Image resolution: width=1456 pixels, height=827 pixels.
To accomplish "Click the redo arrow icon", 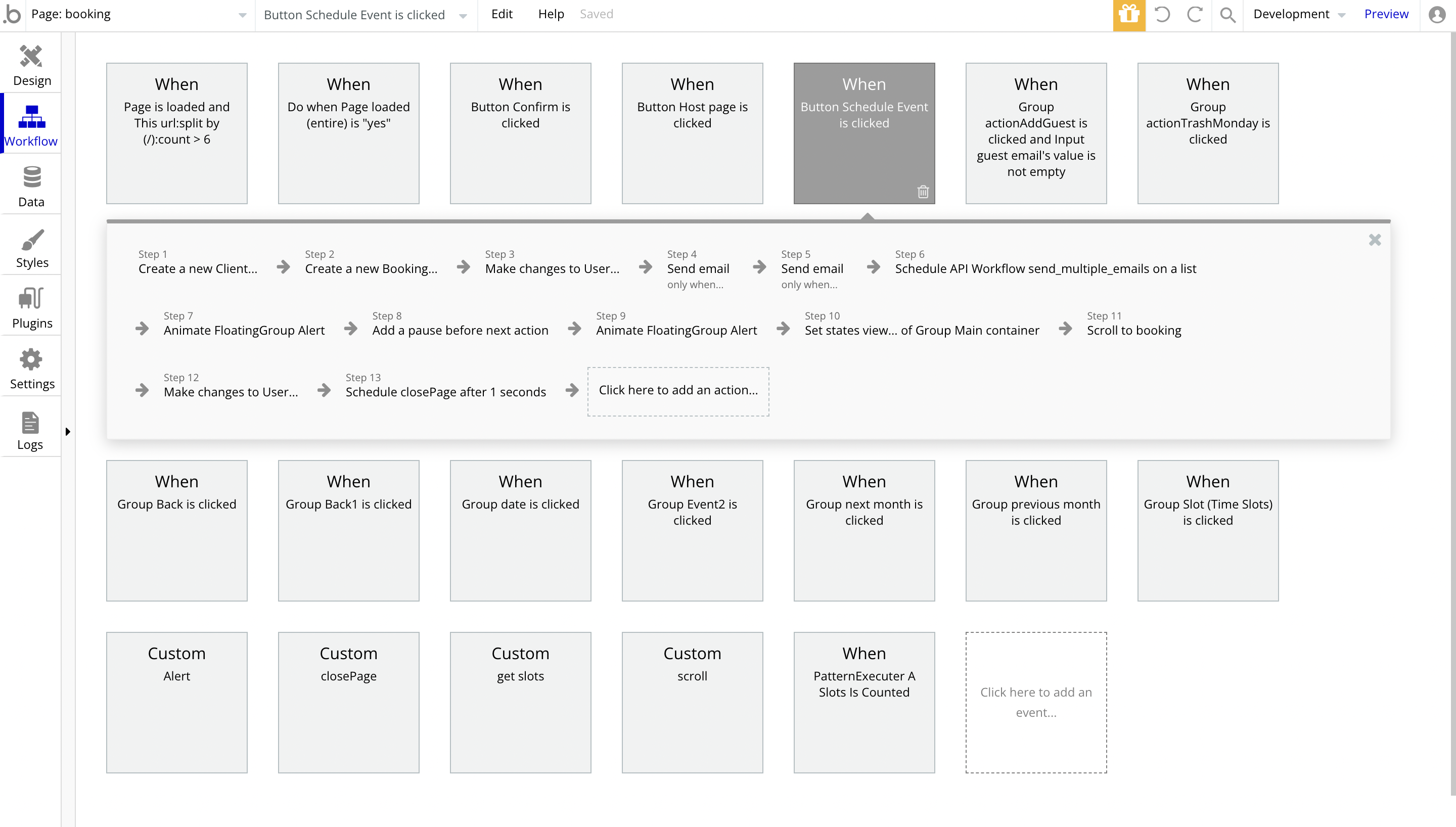I will click(1195, 14).
